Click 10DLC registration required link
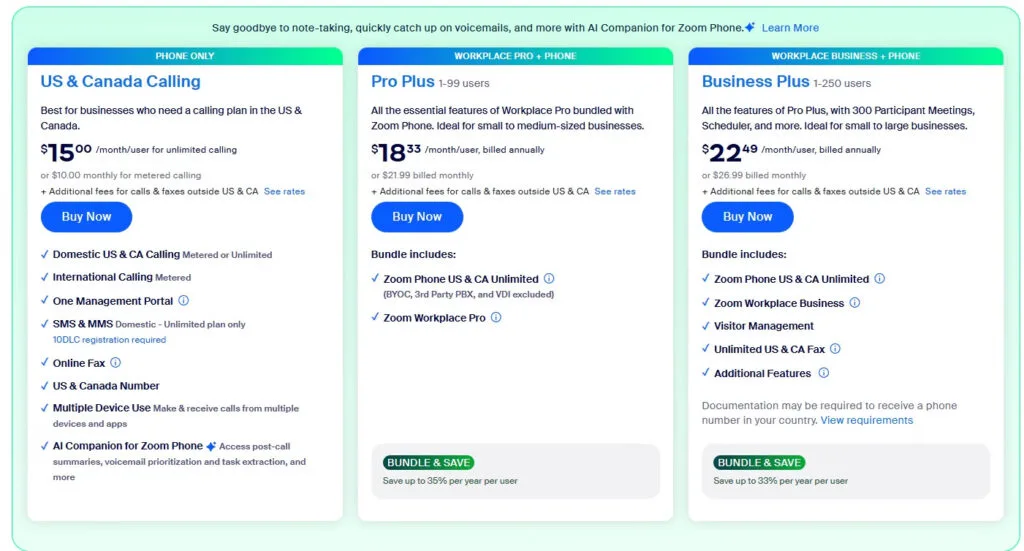 click(109, 340)
